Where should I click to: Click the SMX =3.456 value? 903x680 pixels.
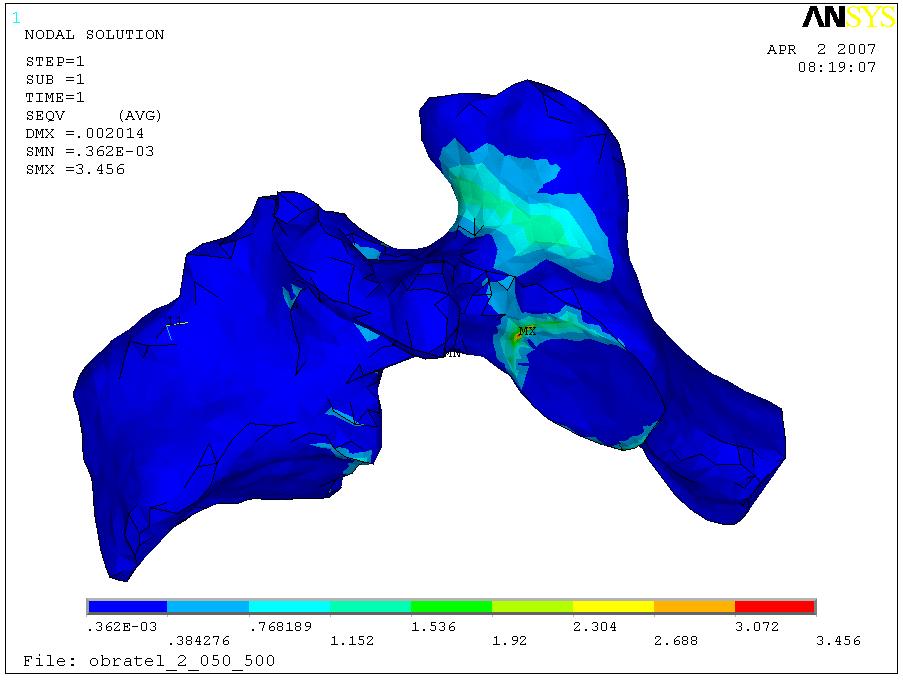click(x=75, y=169)
